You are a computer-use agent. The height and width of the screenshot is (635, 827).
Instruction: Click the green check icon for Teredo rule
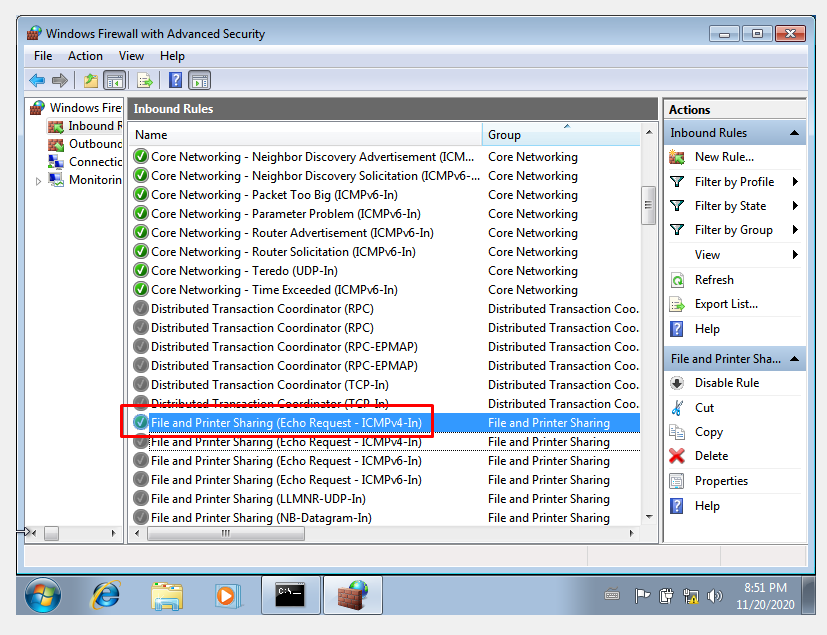[140, 271]
